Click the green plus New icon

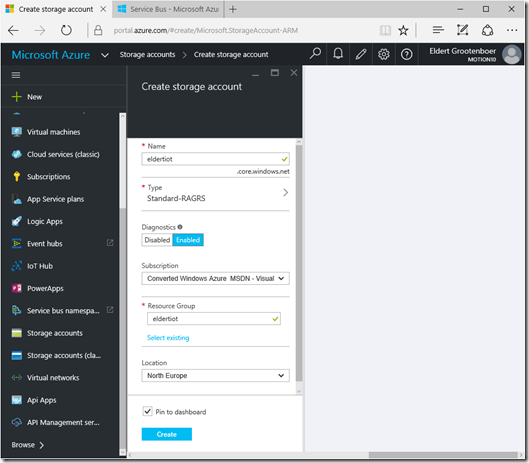point(17,97)
